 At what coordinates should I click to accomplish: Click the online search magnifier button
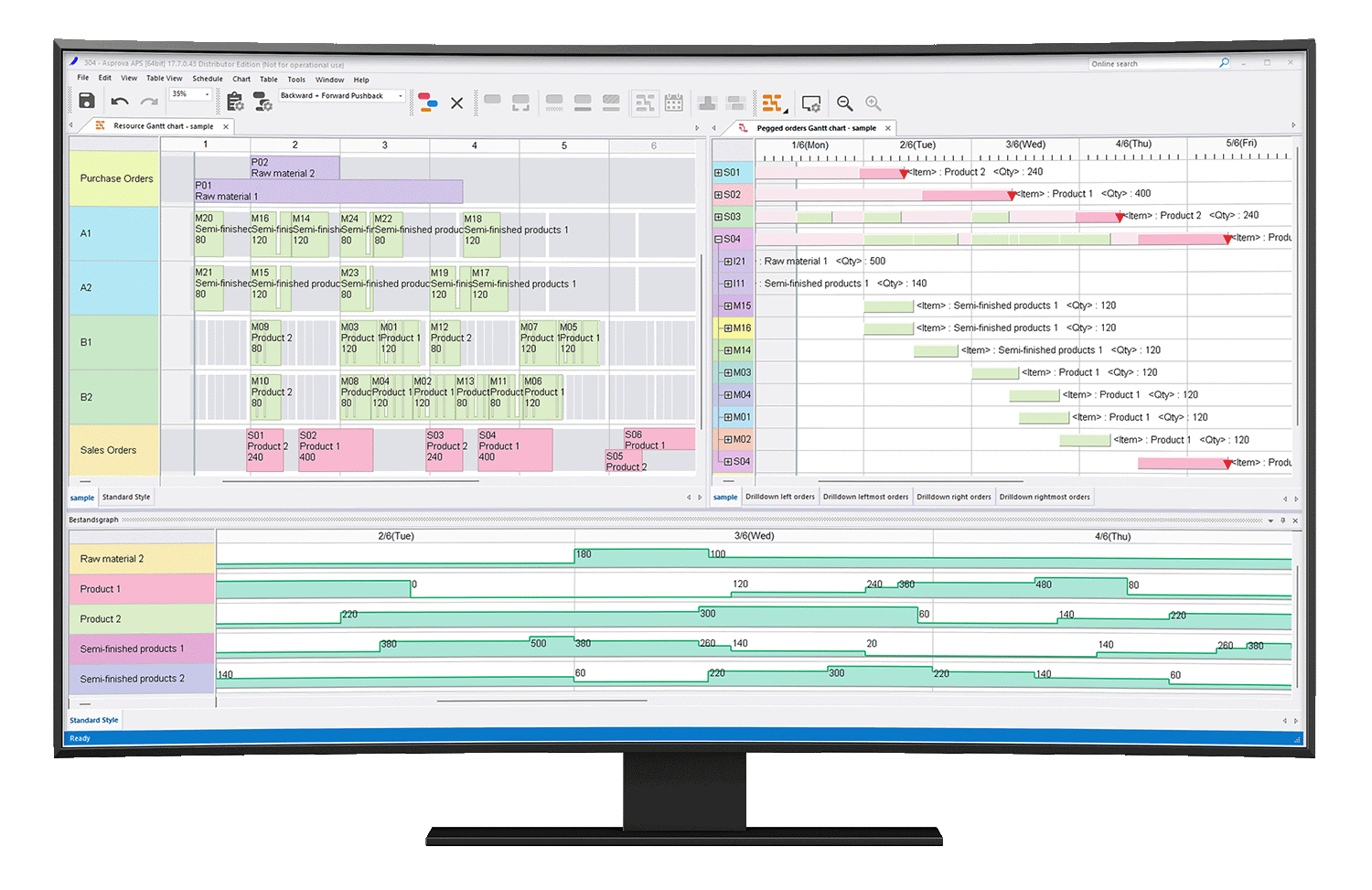click(1225, 63)
